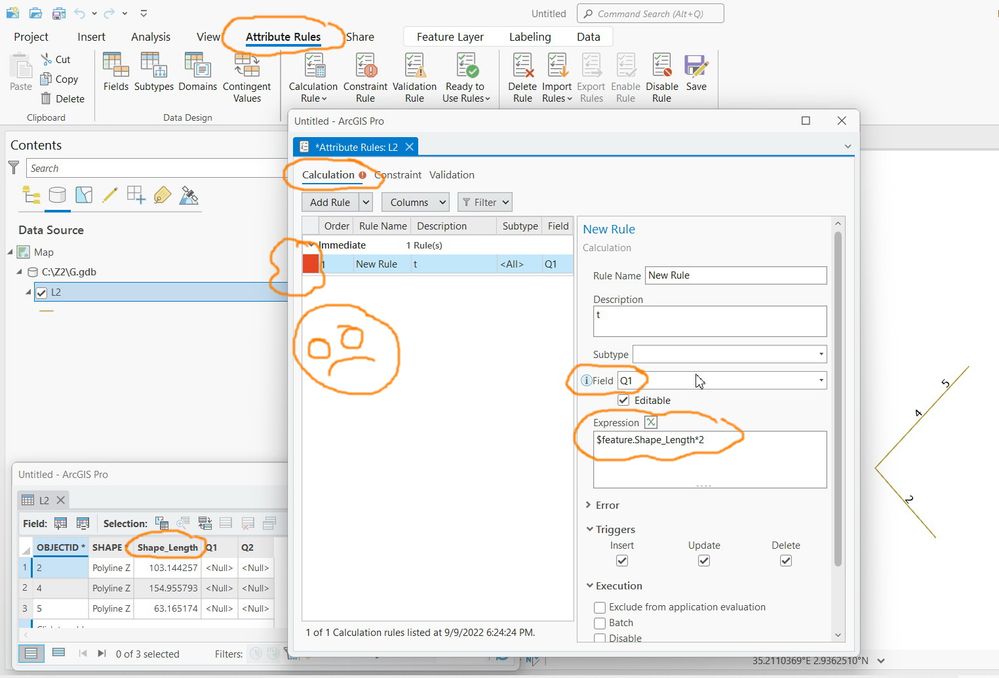Click the red rule status swatch
999x678 pixels.
coord(310,264)
